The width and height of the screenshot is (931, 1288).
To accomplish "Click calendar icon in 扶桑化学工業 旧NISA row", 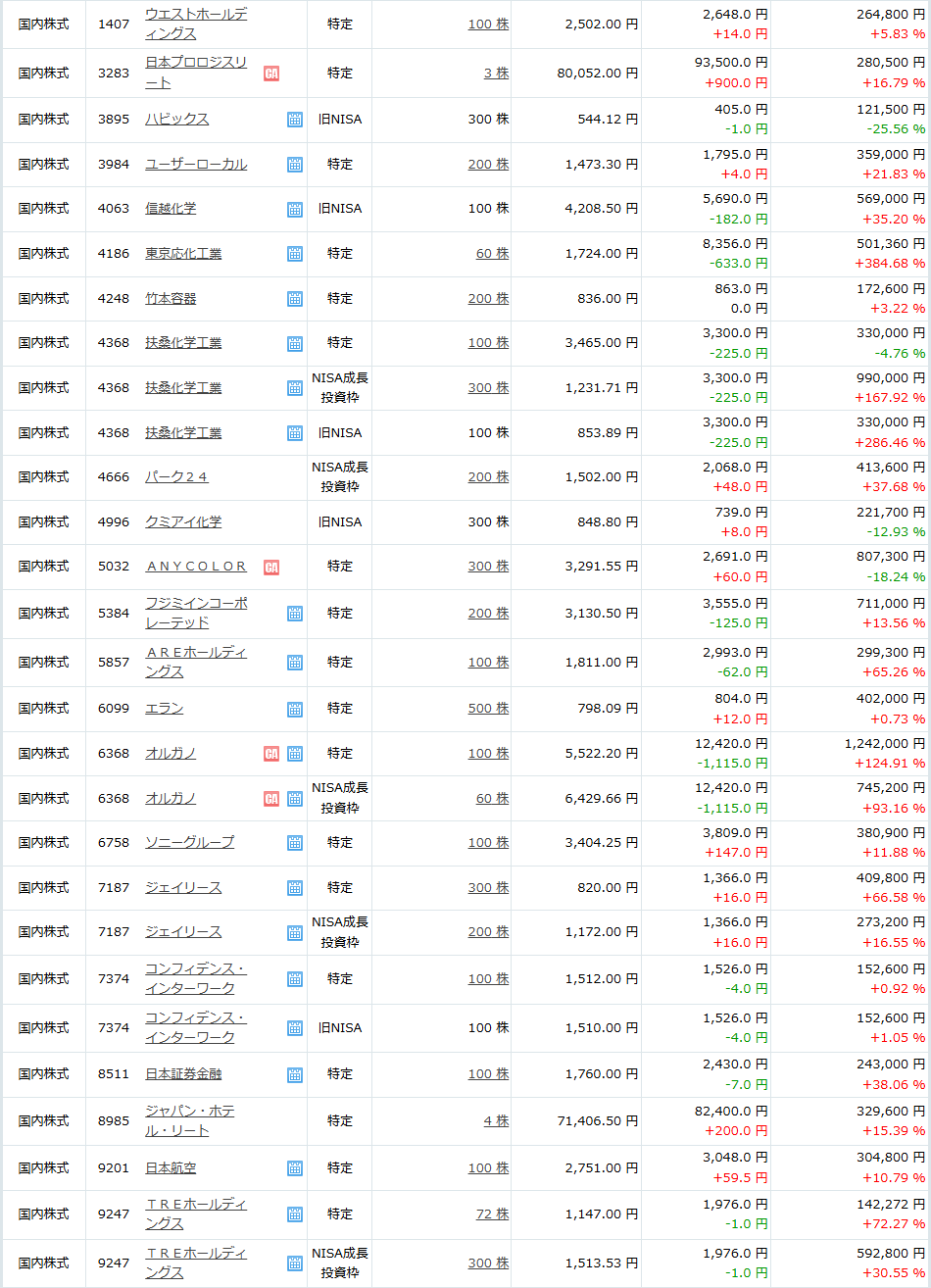I will pyautogui.click(x=295, y=433).
